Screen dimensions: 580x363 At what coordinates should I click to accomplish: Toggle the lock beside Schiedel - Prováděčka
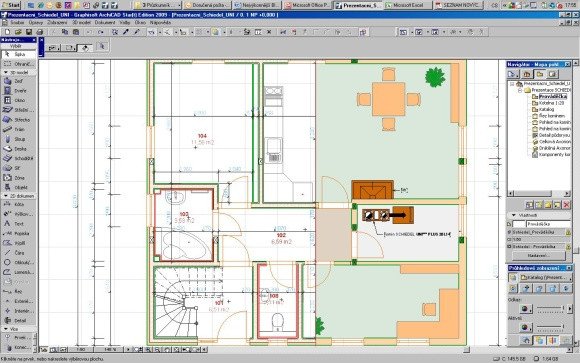(568, 246)
